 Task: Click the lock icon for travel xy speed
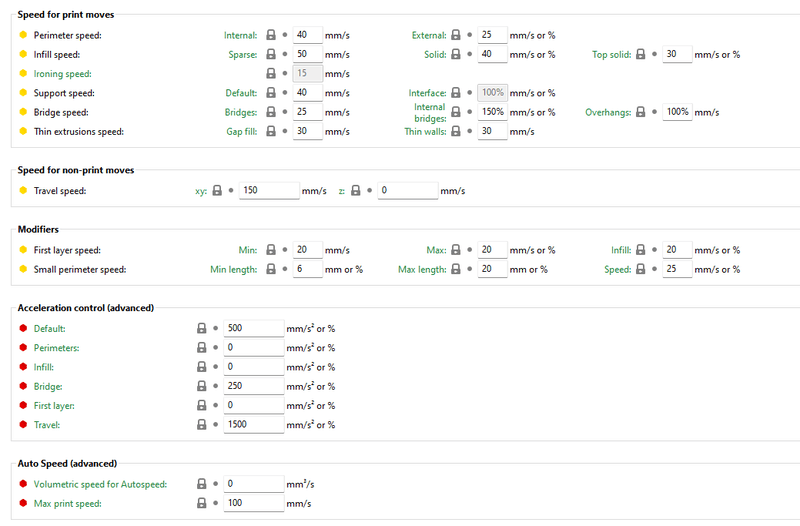tap(216, 189)
